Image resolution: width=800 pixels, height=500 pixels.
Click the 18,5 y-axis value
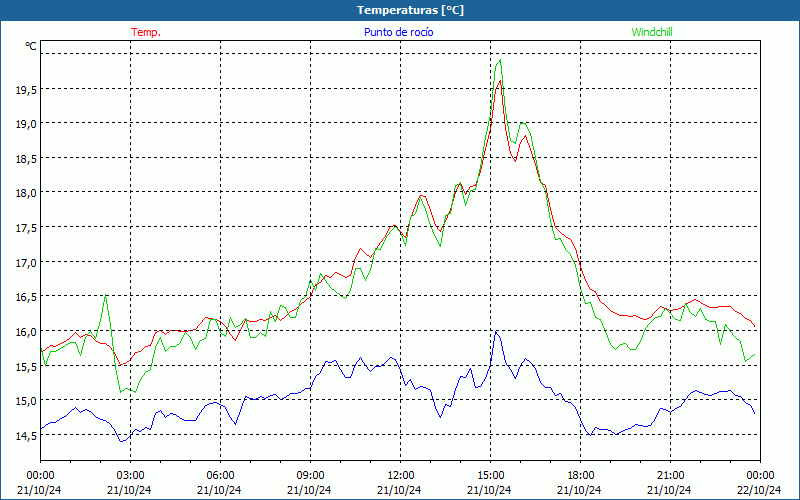click(x=26, y=159)
